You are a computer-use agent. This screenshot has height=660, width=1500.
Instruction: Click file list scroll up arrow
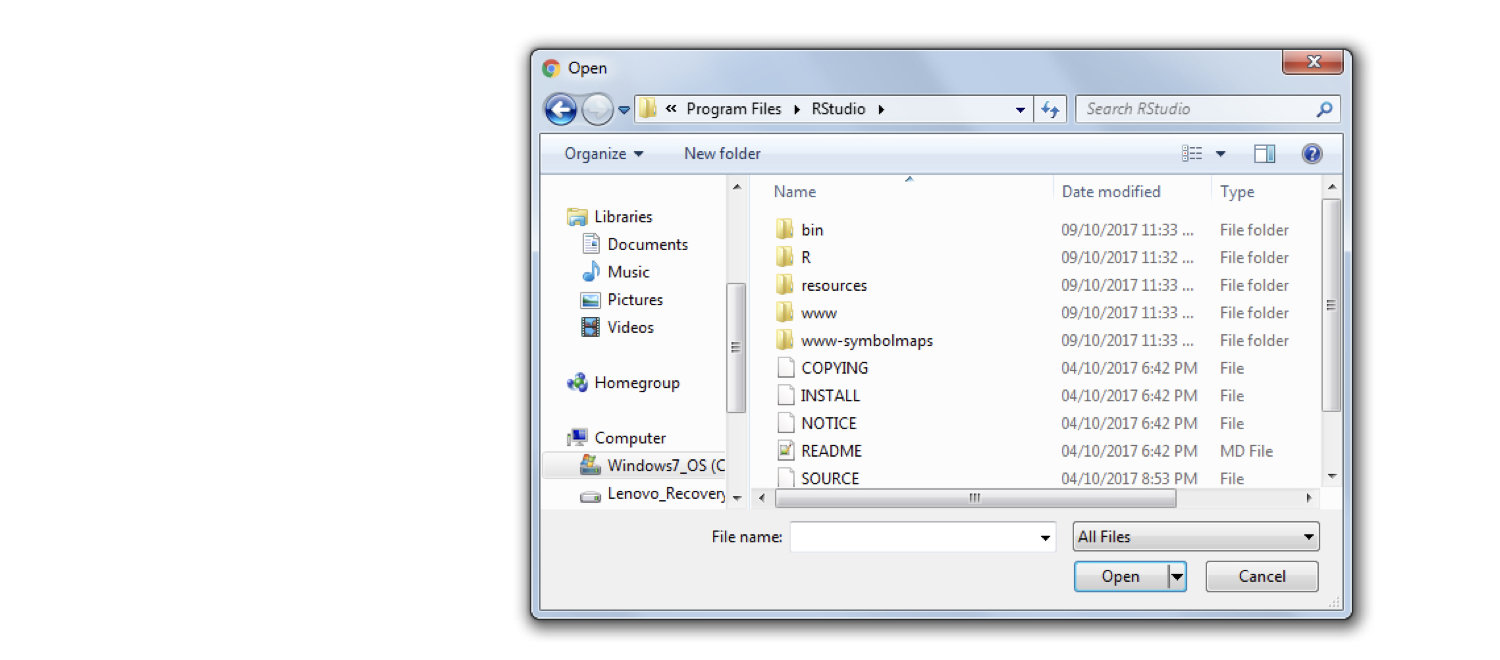[x=1331, y=187]
